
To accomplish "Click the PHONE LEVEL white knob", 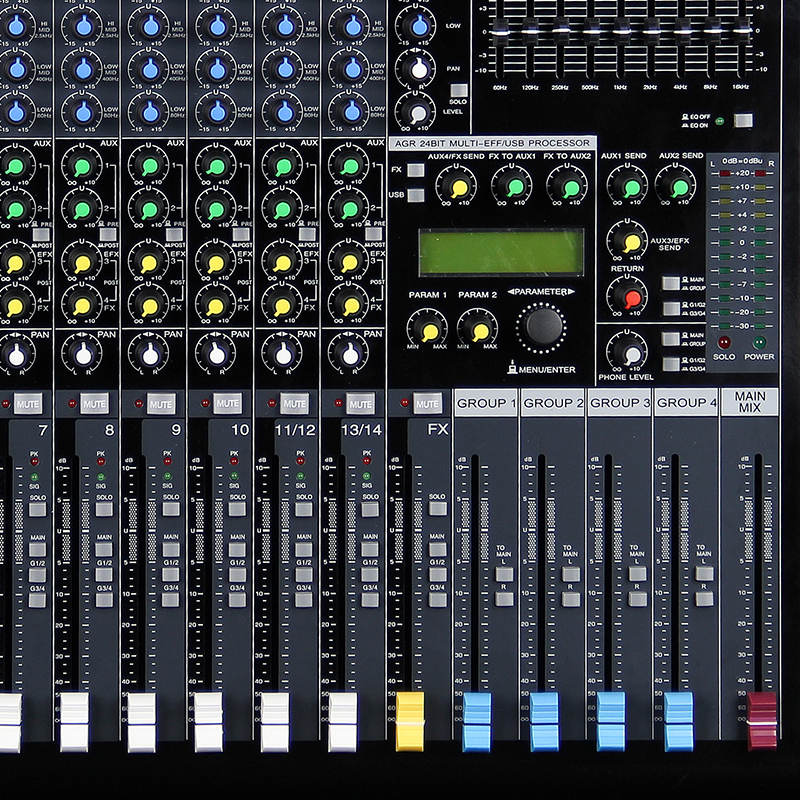I will (x=629, y=352).
